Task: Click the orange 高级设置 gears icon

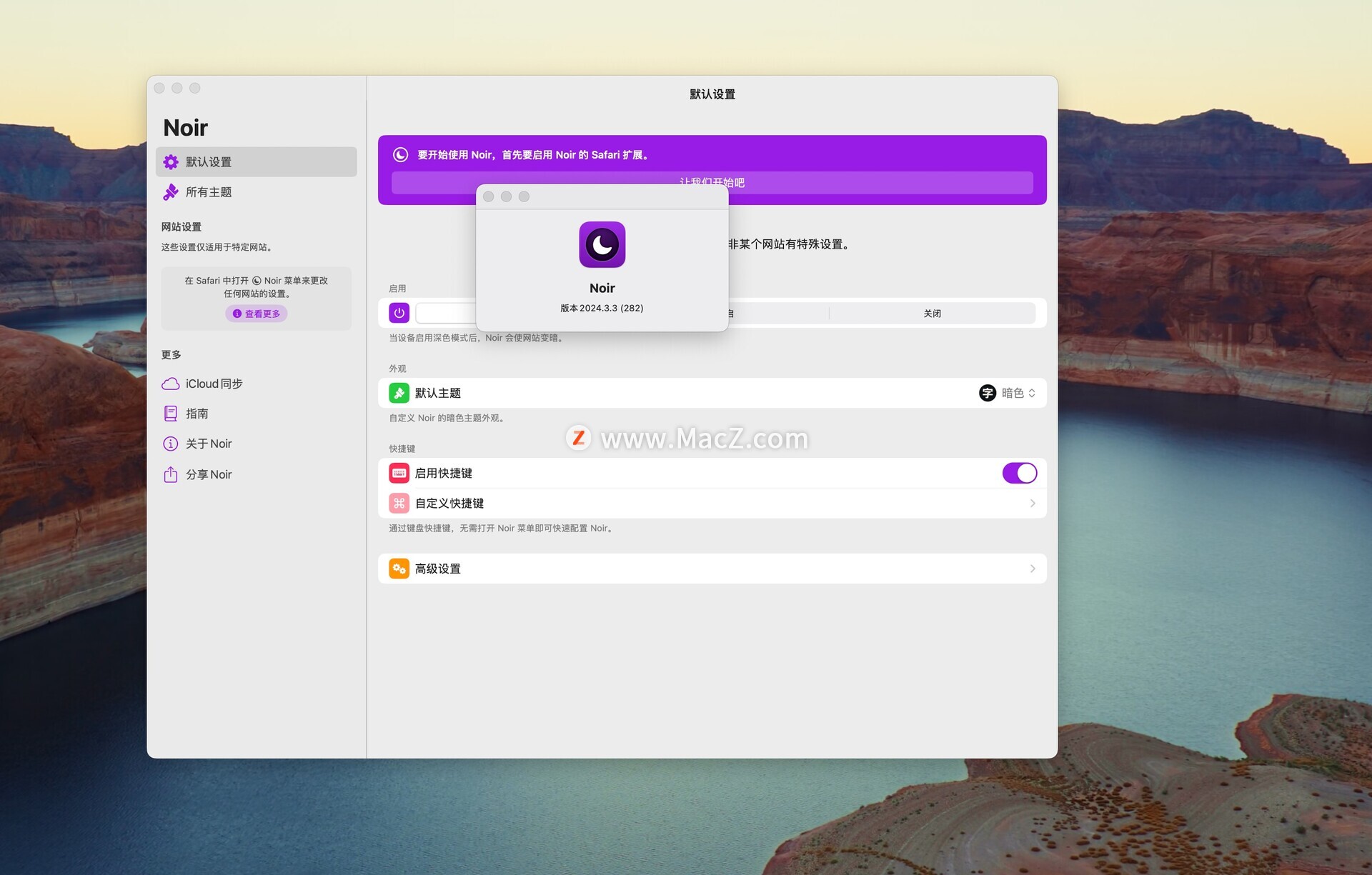Action: click(x=399, y=569)
